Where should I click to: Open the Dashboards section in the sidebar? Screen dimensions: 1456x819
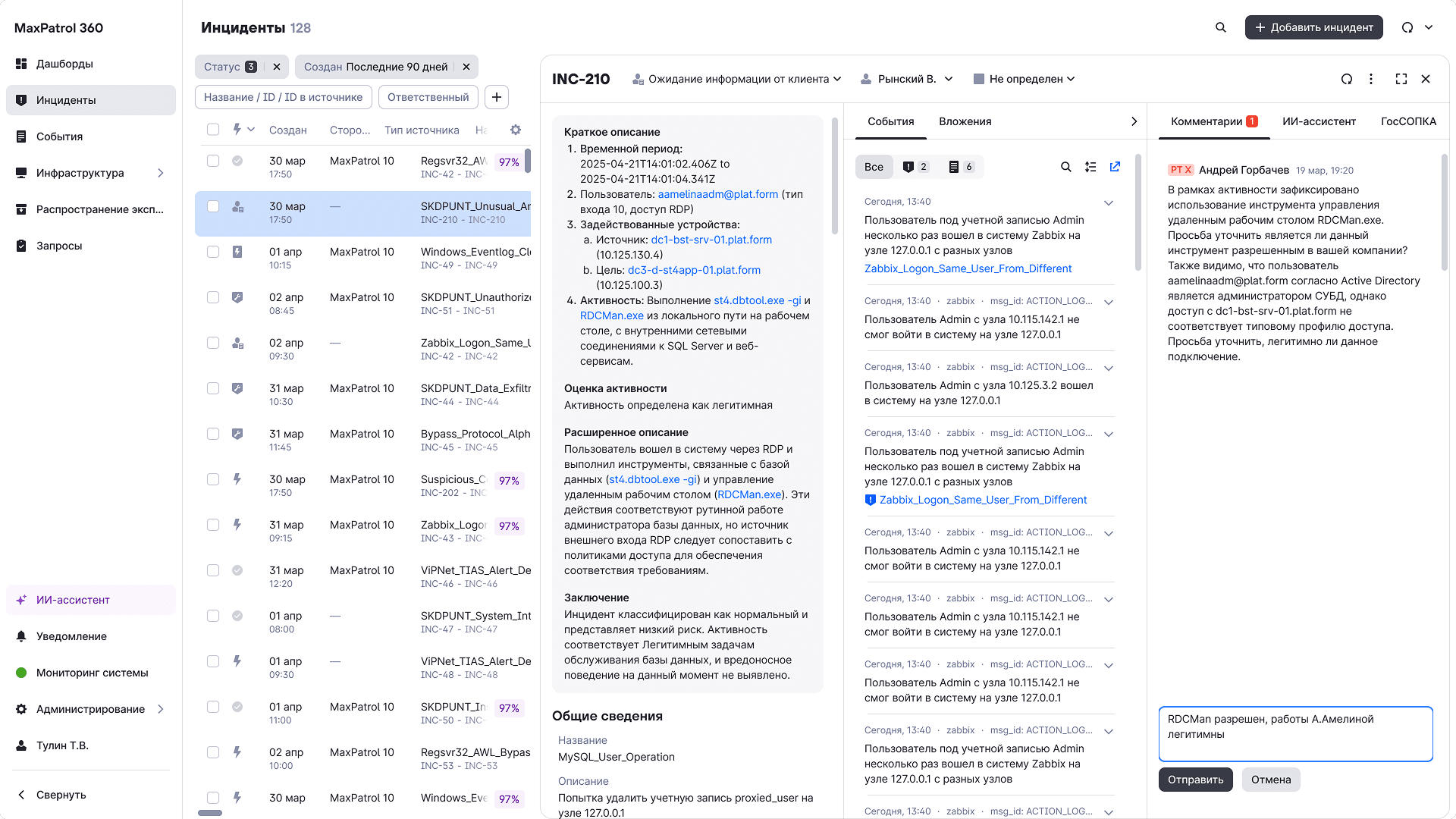pos(64,64)
